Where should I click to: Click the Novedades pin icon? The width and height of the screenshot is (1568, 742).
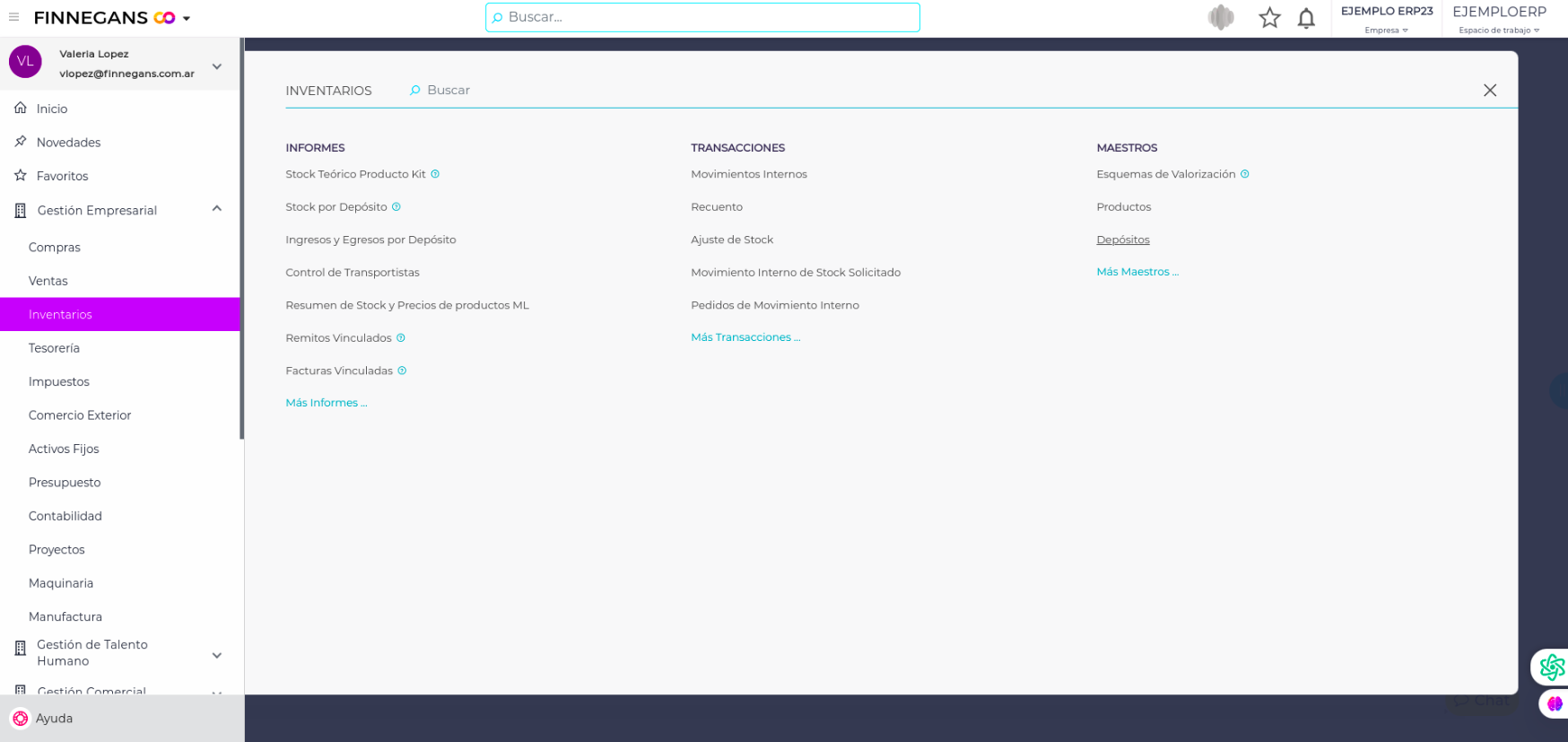tap(21, 142)
